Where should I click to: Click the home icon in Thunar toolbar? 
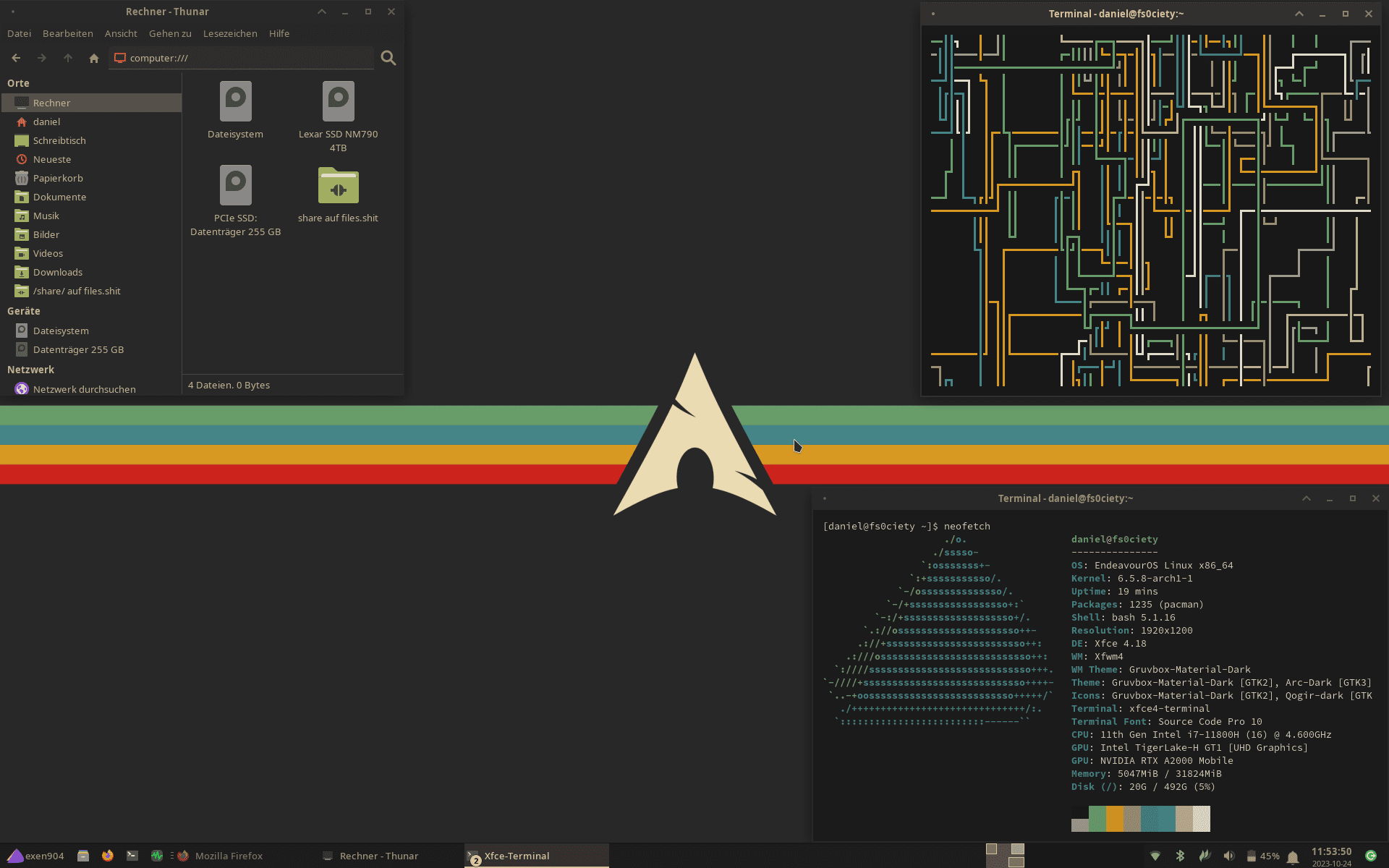pos(94,58)
